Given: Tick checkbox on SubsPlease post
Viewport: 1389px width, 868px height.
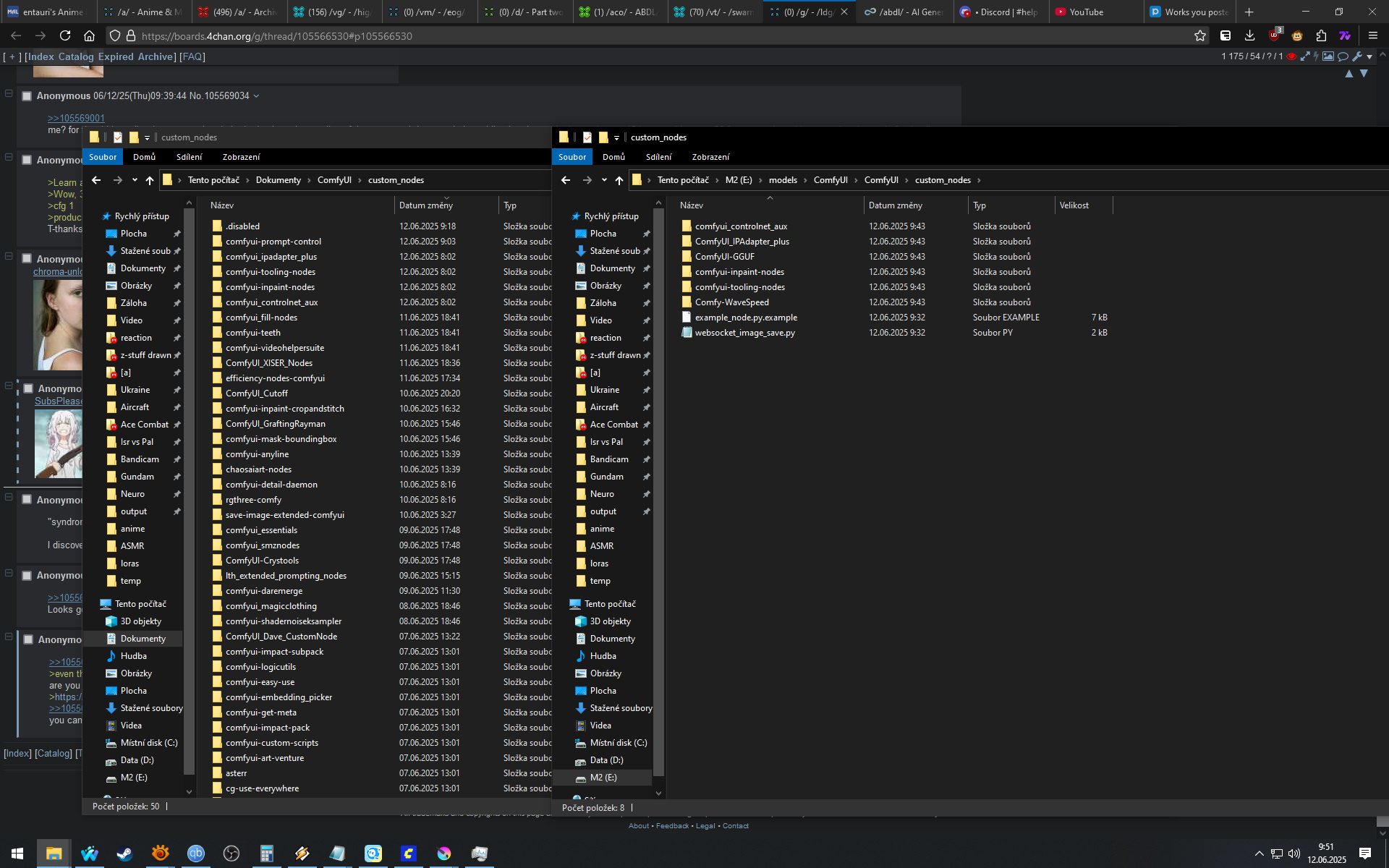Looking at the screenshot, I should pos(28,388).
